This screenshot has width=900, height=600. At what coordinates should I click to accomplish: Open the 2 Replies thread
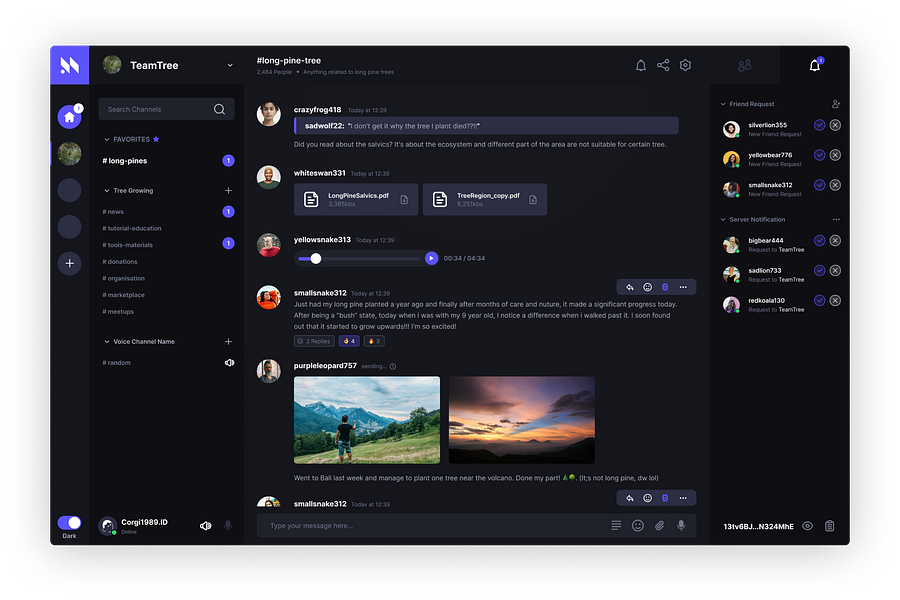coord(314,341)
